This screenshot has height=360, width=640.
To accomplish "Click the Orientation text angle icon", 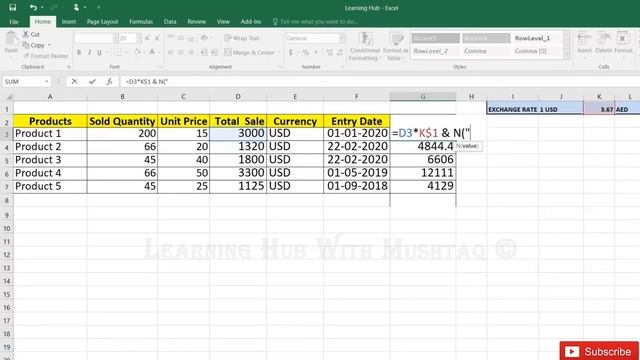I will coord(204,38).
